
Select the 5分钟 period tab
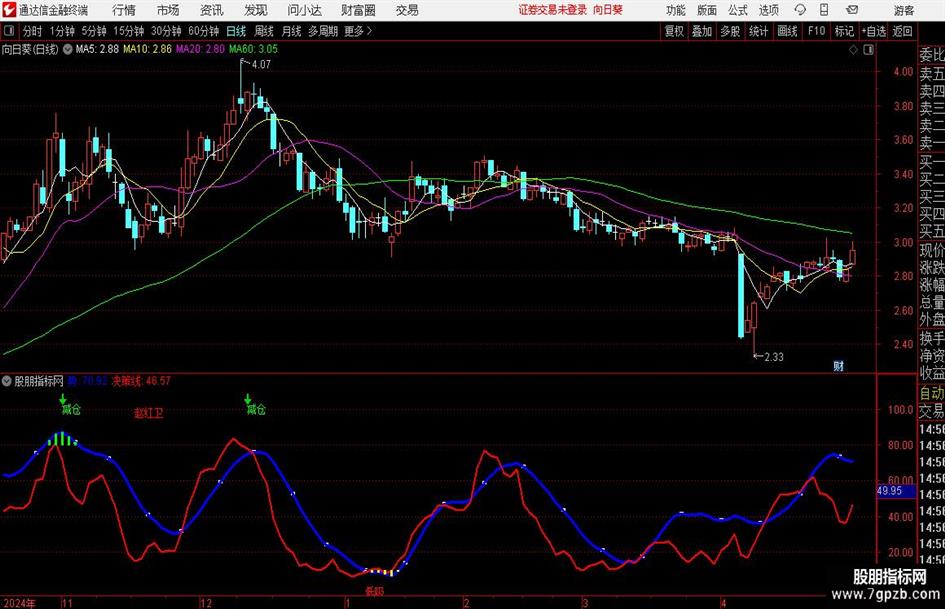click(93, 31)
